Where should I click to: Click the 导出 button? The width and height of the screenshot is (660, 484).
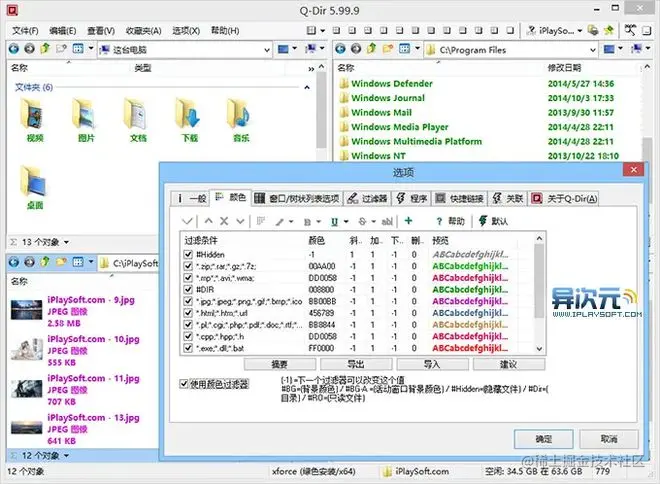(x=356, y=364)
